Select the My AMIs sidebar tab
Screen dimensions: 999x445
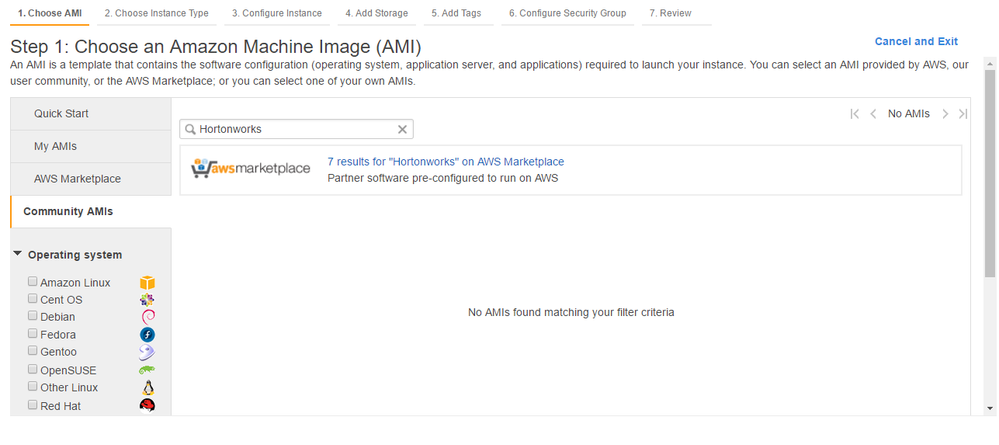point(90,147)
